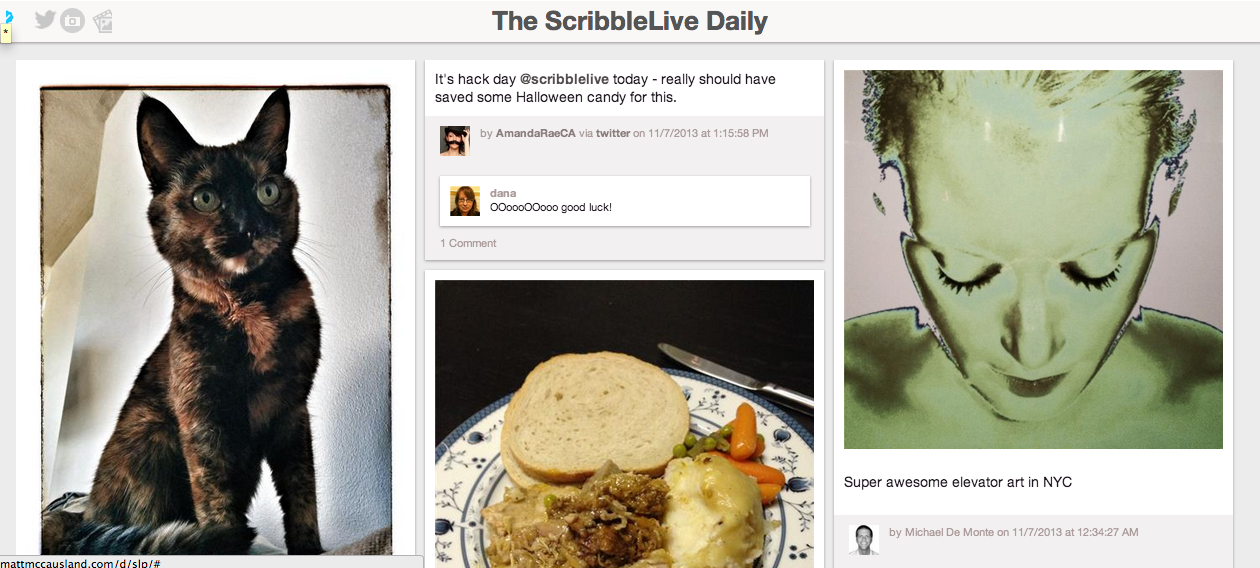Open the 'Super awesome elevator art in NYC' caption
Viewport: 1260px width, 568px height.
point(958,482)
